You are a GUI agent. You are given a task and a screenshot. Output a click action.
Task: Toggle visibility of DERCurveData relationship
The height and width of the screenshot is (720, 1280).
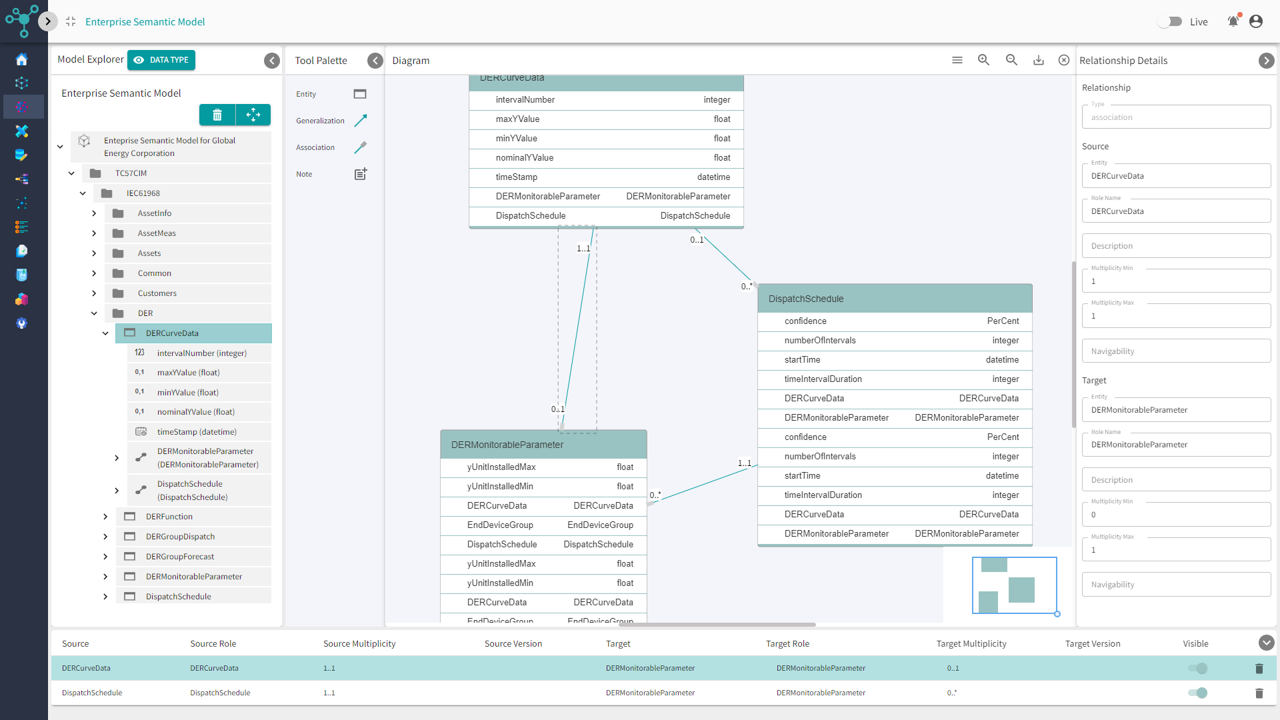coord(1197,668)
